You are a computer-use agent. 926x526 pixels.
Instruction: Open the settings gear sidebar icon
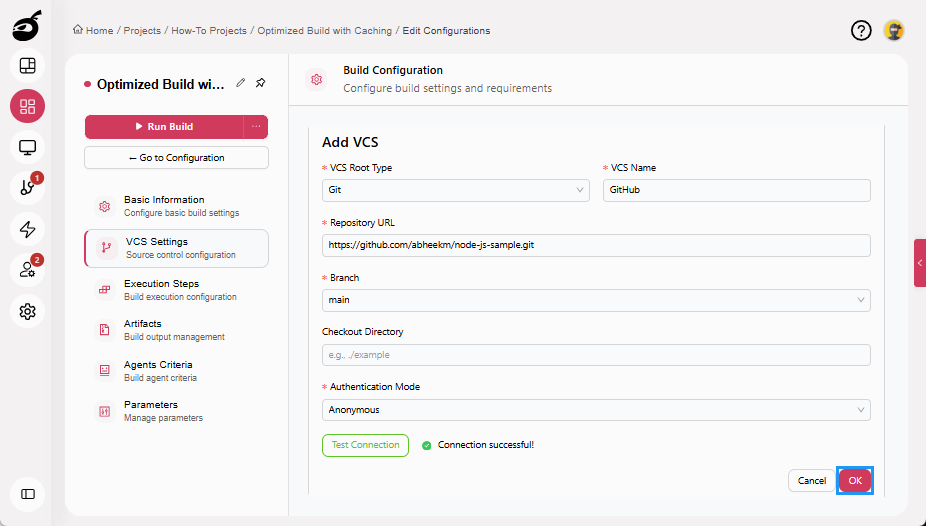28,311
